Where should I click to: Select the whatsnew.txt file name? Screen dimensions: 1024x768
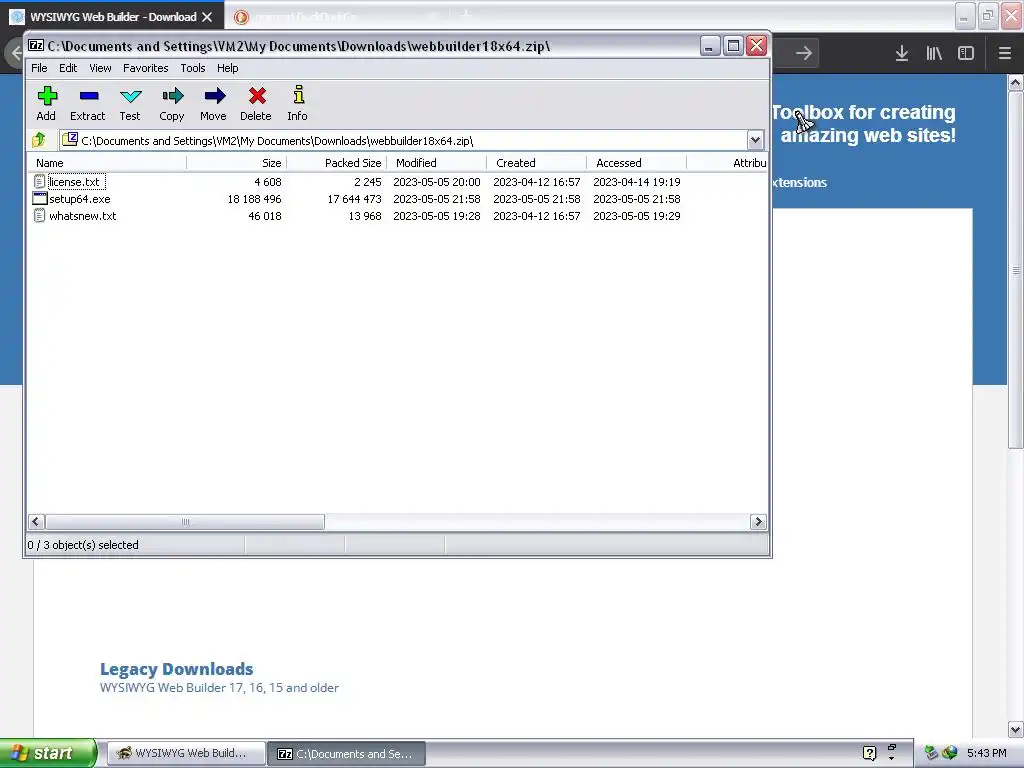click(82, 216)
